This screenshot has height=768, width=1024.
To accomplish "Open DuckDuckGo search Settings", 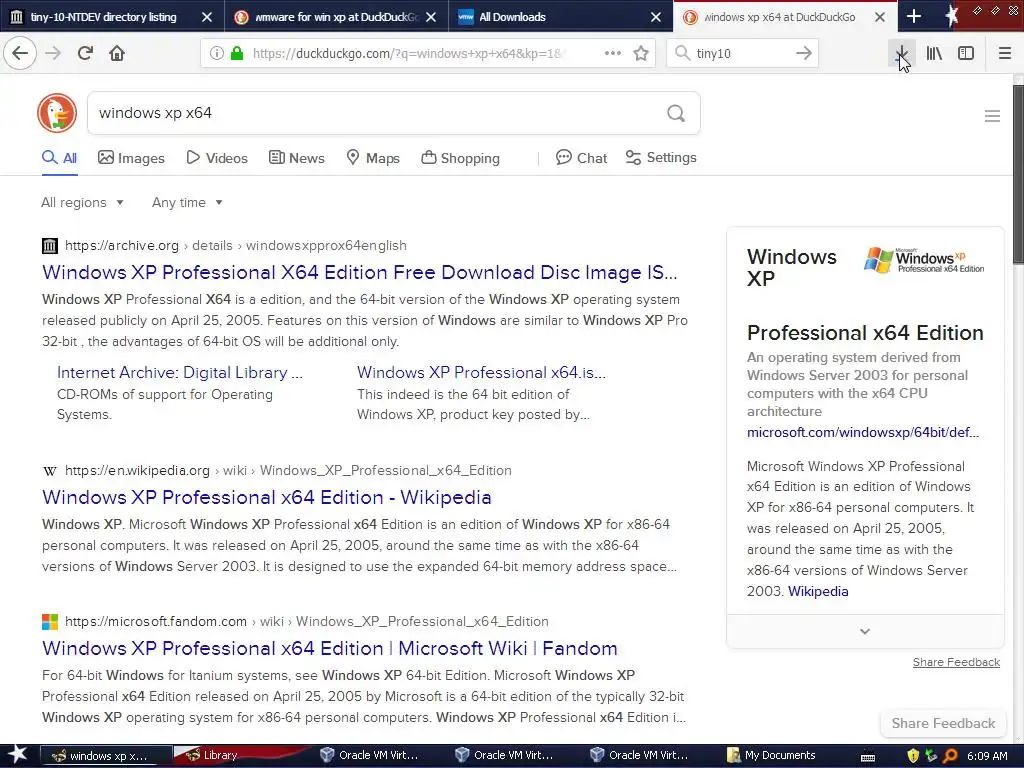I will pyautogui.click(x=661, y=157).
